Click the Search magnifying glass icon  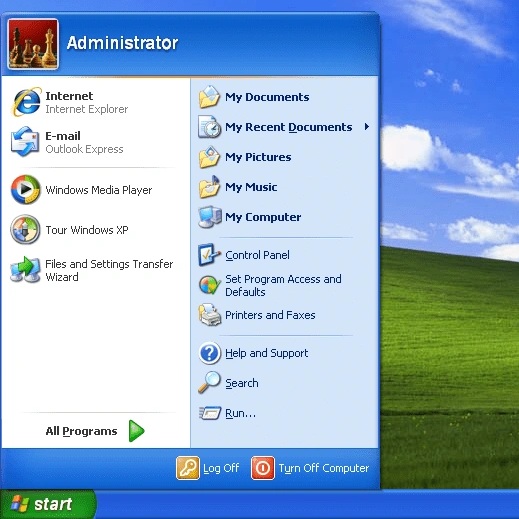point(209,382)
